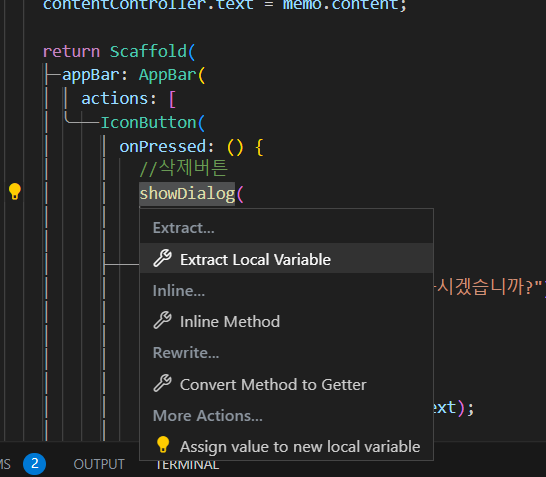The image size is (546, 477).
Task: Click wrench icon beside Inline Method
Action: click(162, 320)
